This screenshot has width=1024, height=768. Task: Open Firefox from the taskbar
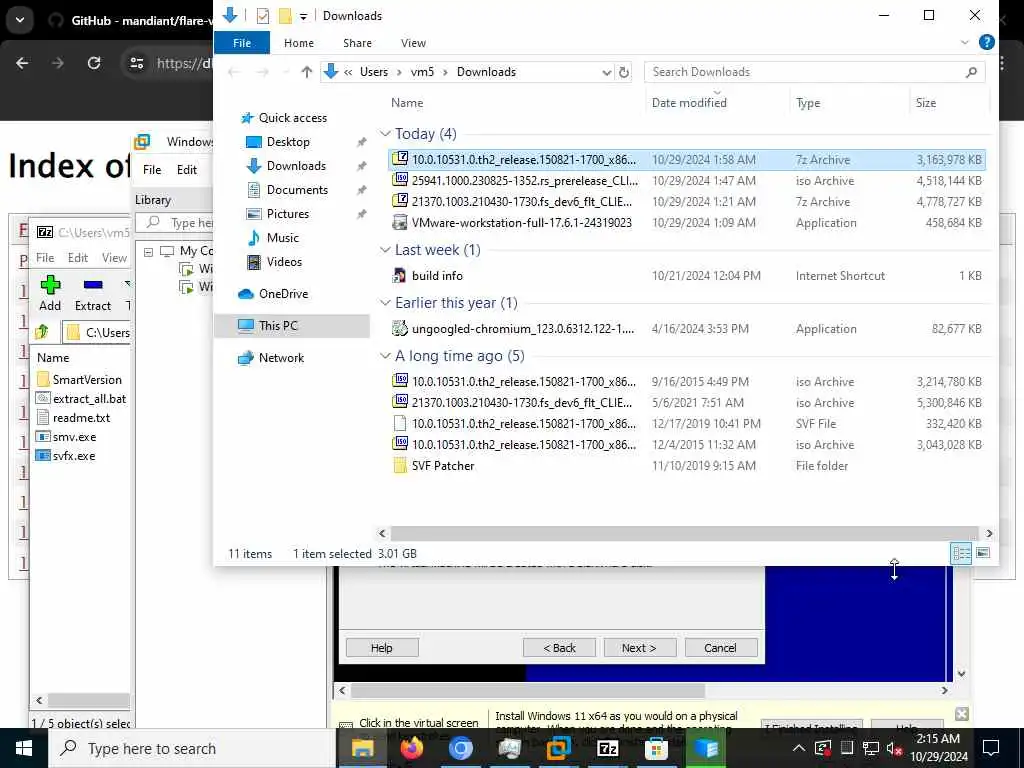coord(411,748)
